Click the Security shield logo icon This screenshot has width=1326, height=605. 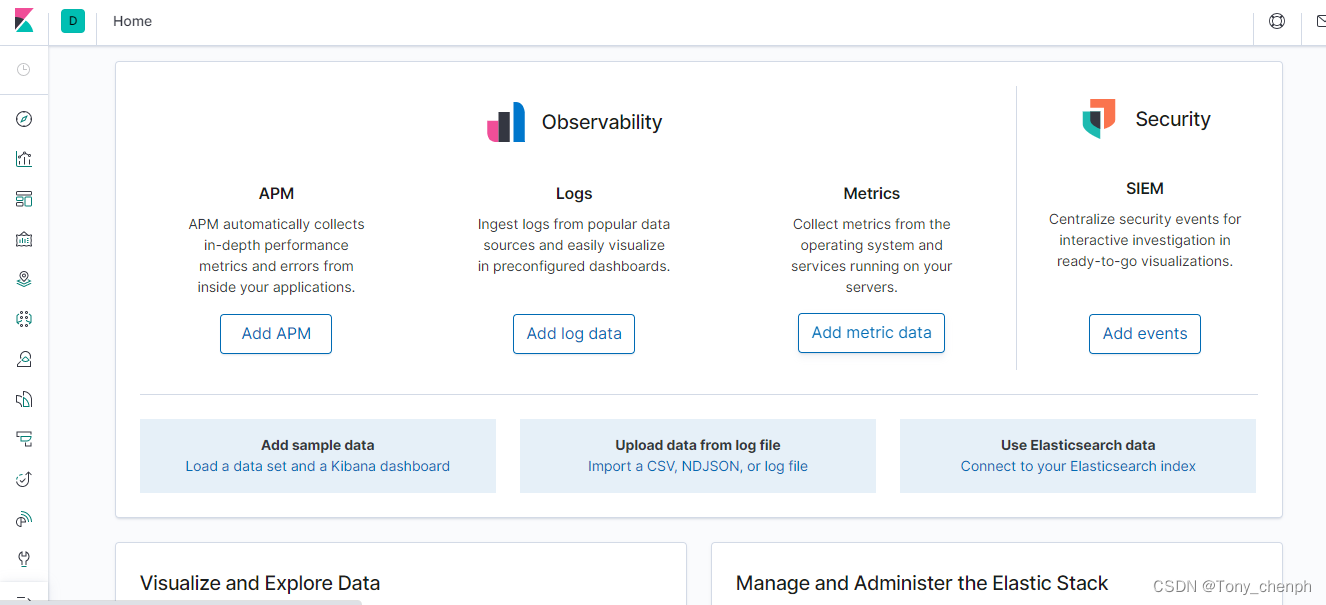[1099, 118]
